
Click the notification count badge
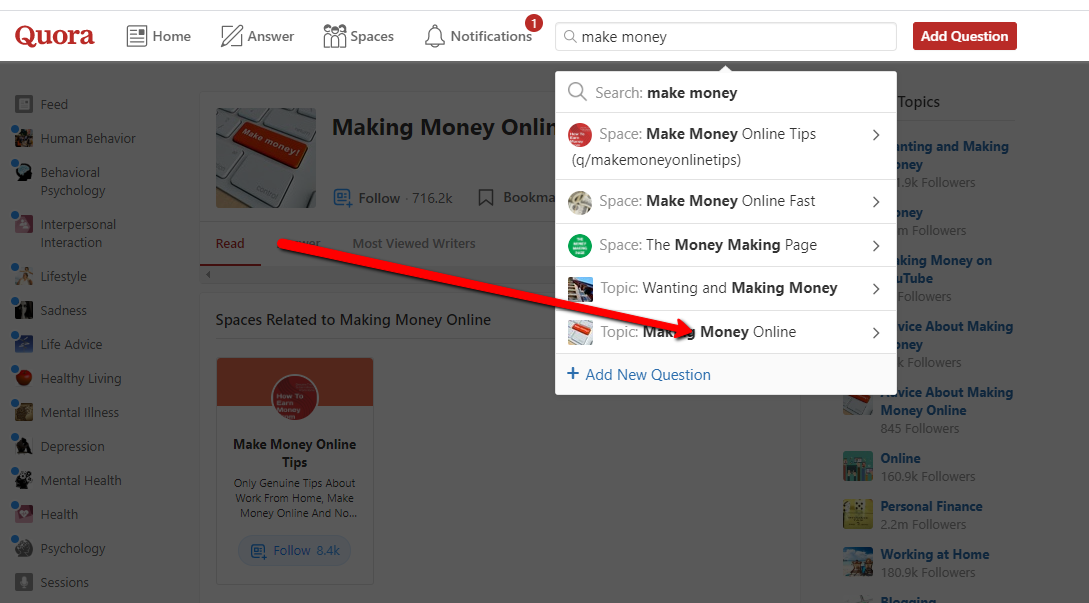pos(533,24)
